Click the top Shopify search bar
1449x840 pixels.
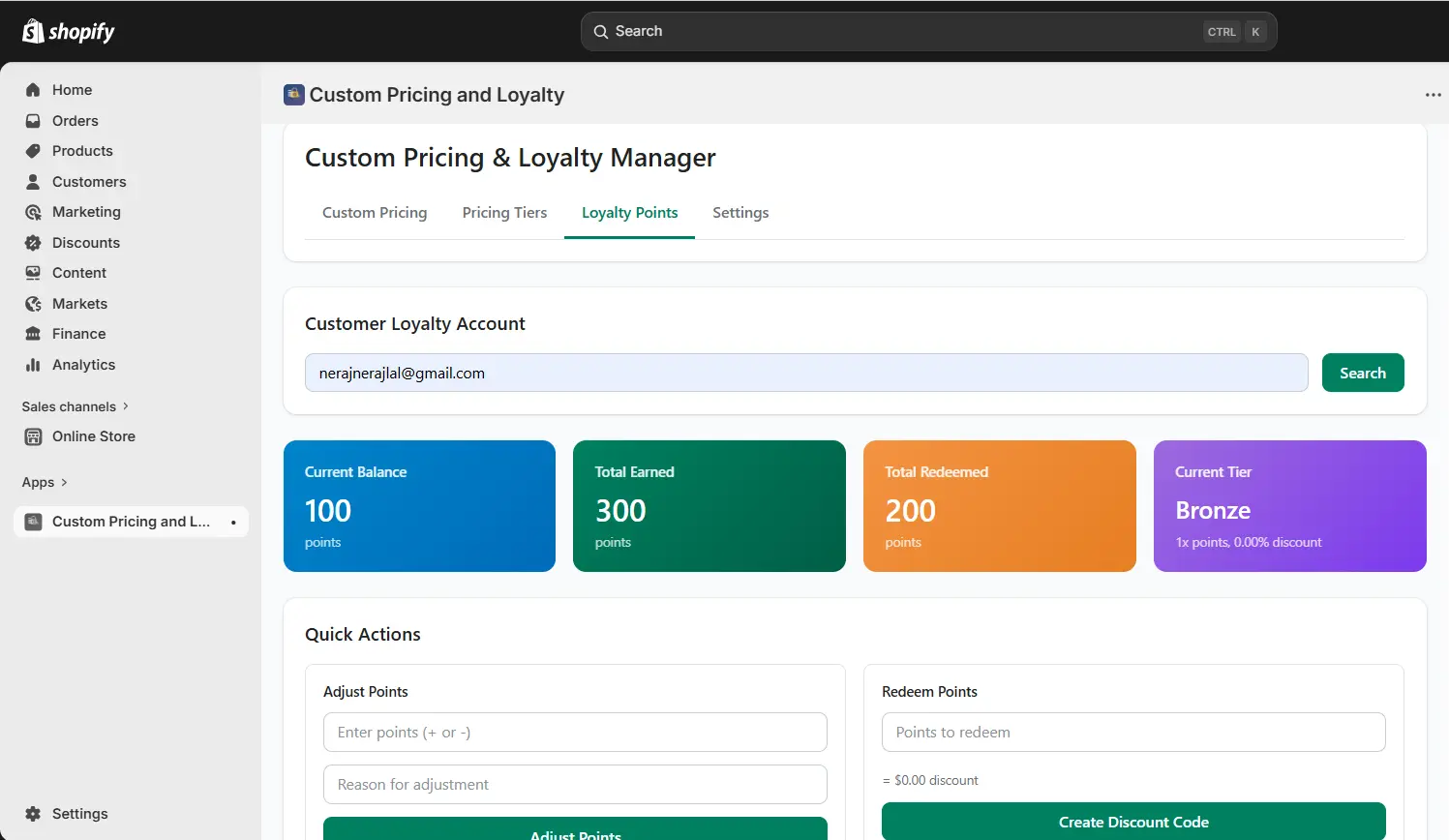pos(927,30)
